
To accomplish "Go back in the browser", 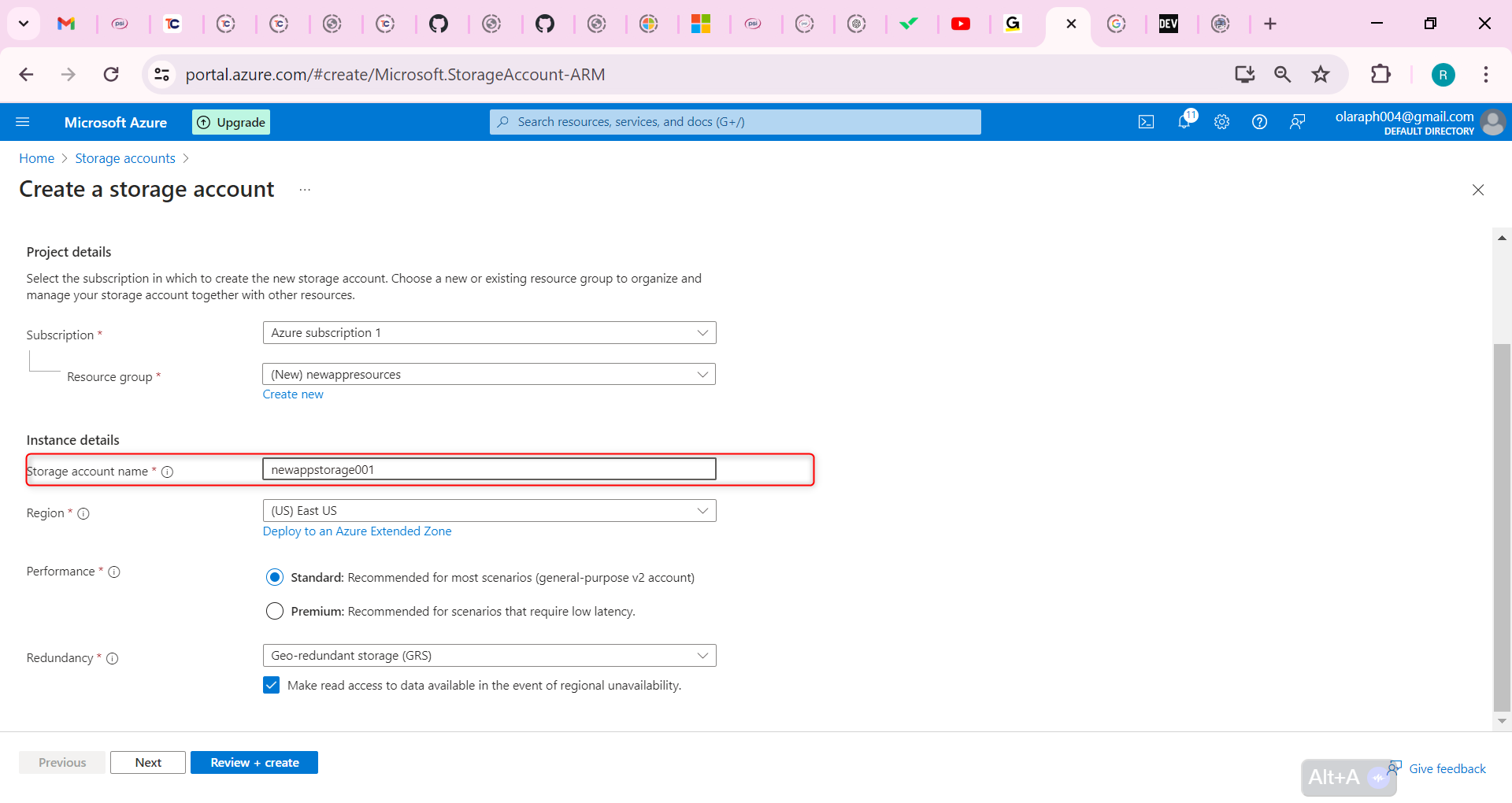I will (26, 75).
